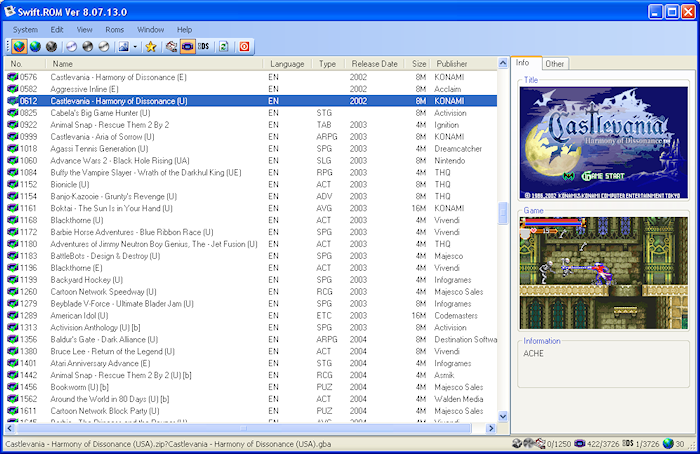The image size is (700, 454).
Task: Open the Roms menu
Action: point(115,29)
